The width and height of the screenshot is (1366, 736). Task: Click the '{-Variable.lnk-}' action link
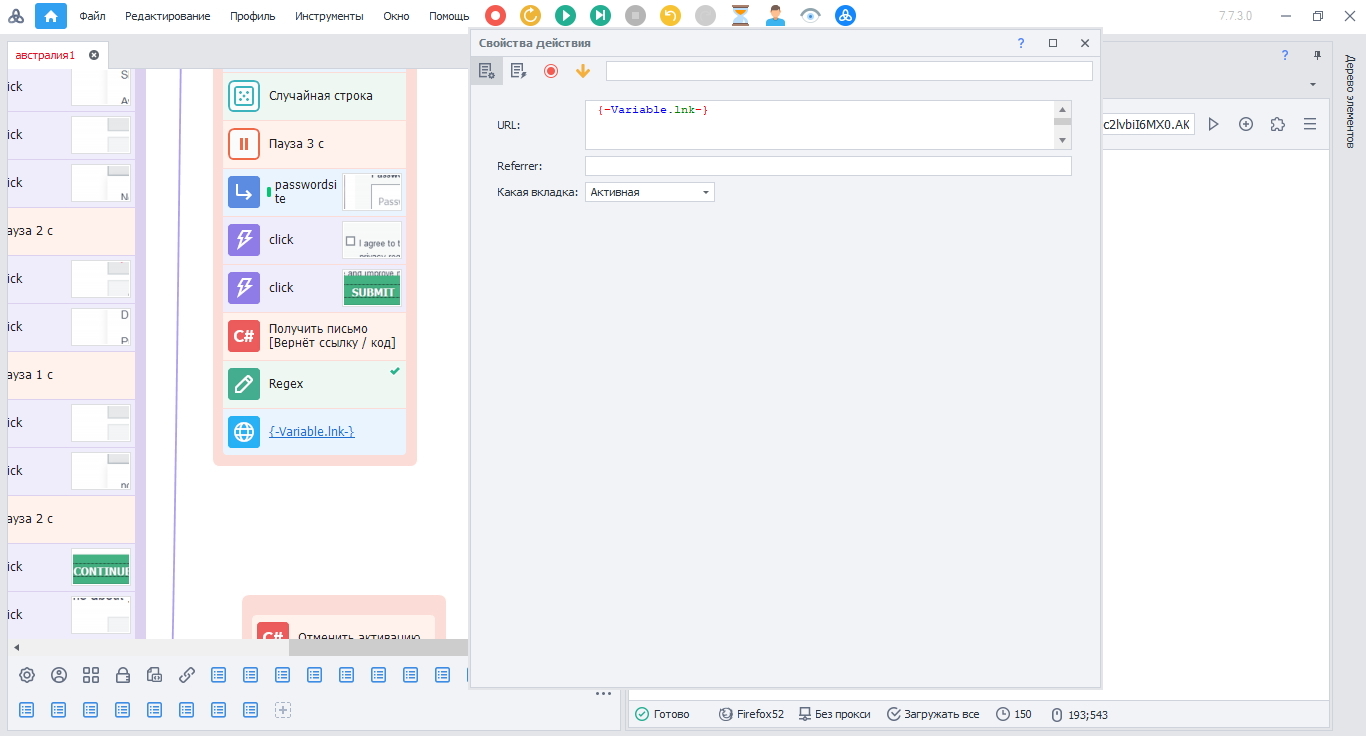pyautogui.click(x=312, y=432)
